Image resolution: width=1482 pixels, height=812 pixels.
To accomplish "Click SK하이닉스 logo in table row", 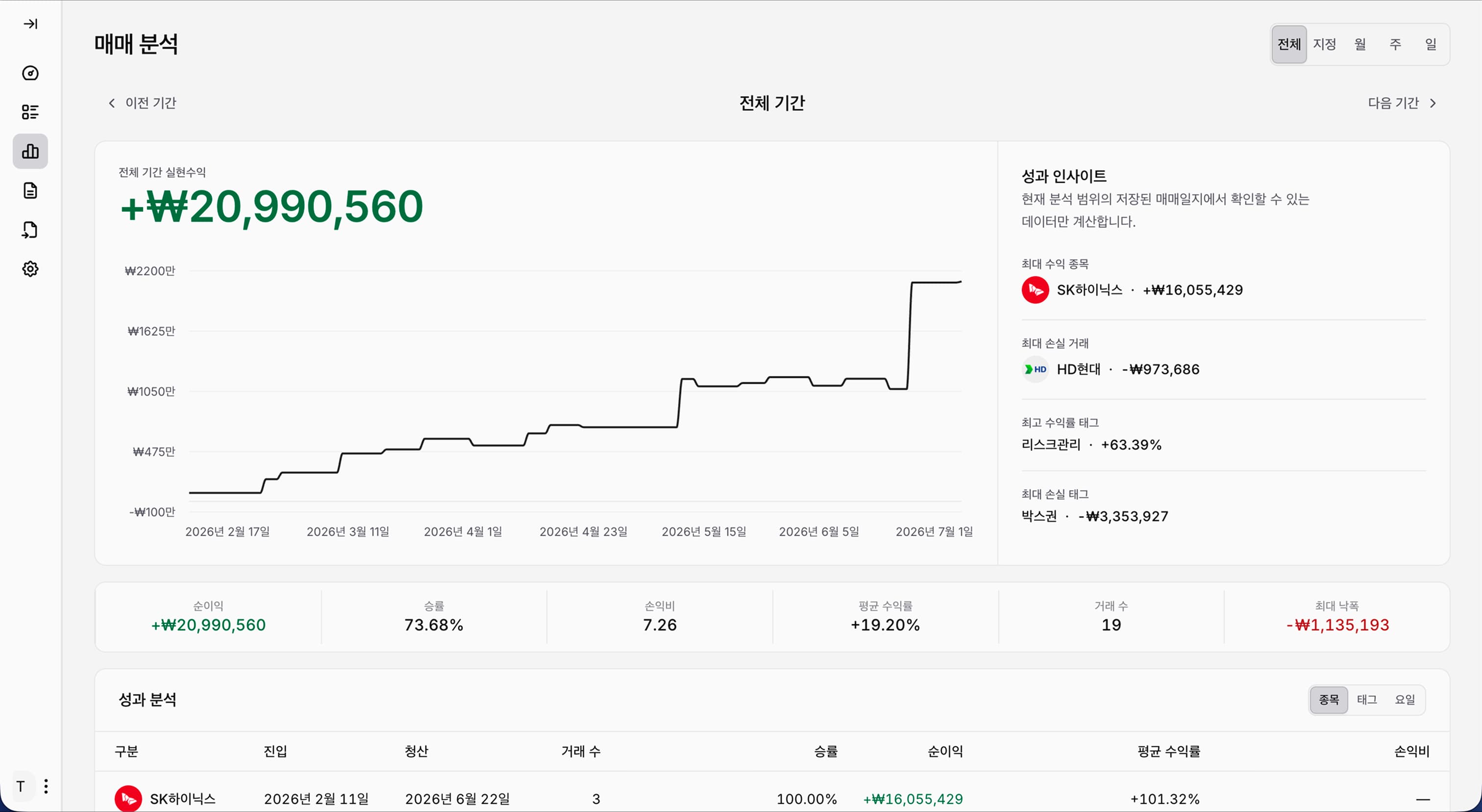I will tap(128, 799).
